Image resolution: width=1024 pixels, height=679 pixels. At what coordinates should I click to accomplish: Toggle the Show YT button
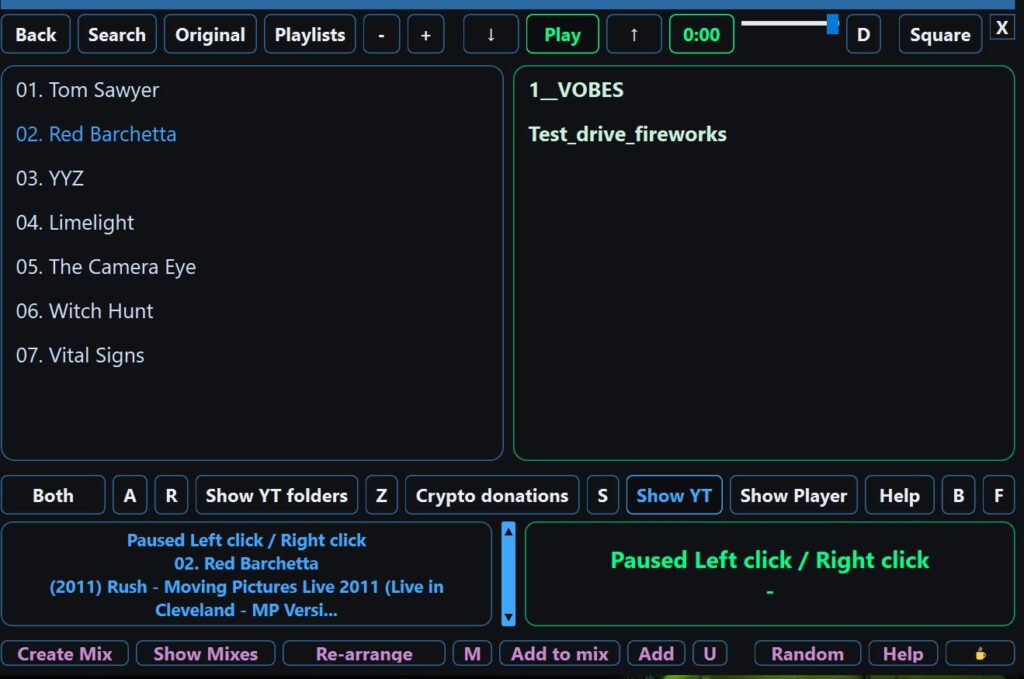674,495
